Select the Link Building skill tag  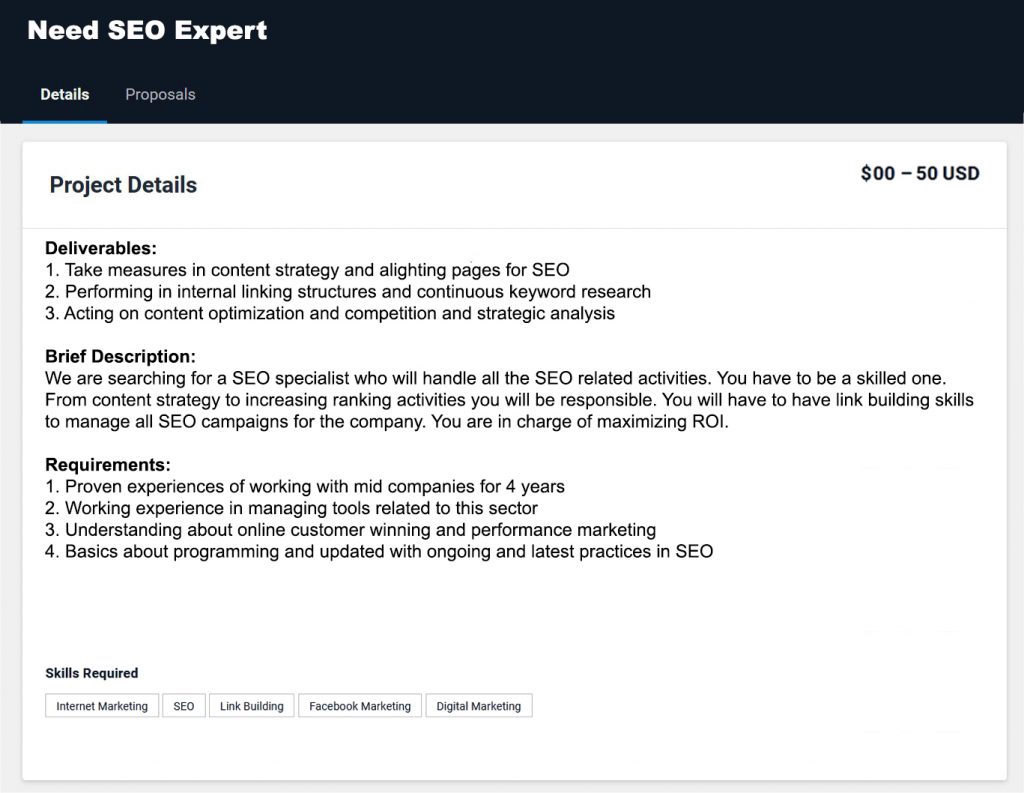click(x=251, y=705)
